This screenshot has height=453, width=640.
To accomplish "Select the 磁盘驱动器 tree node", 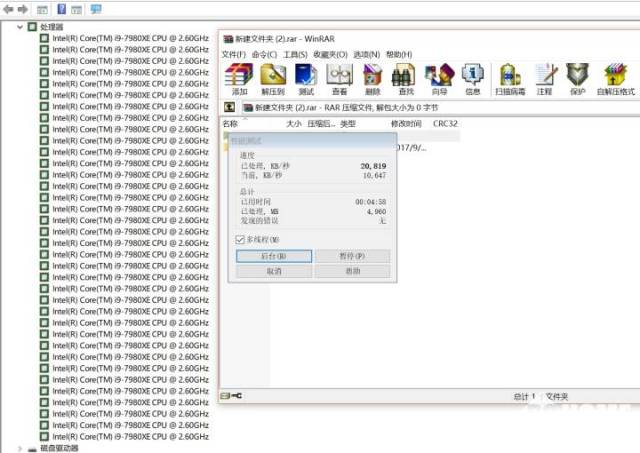I will pyautogui.click(x=59, y=448).
